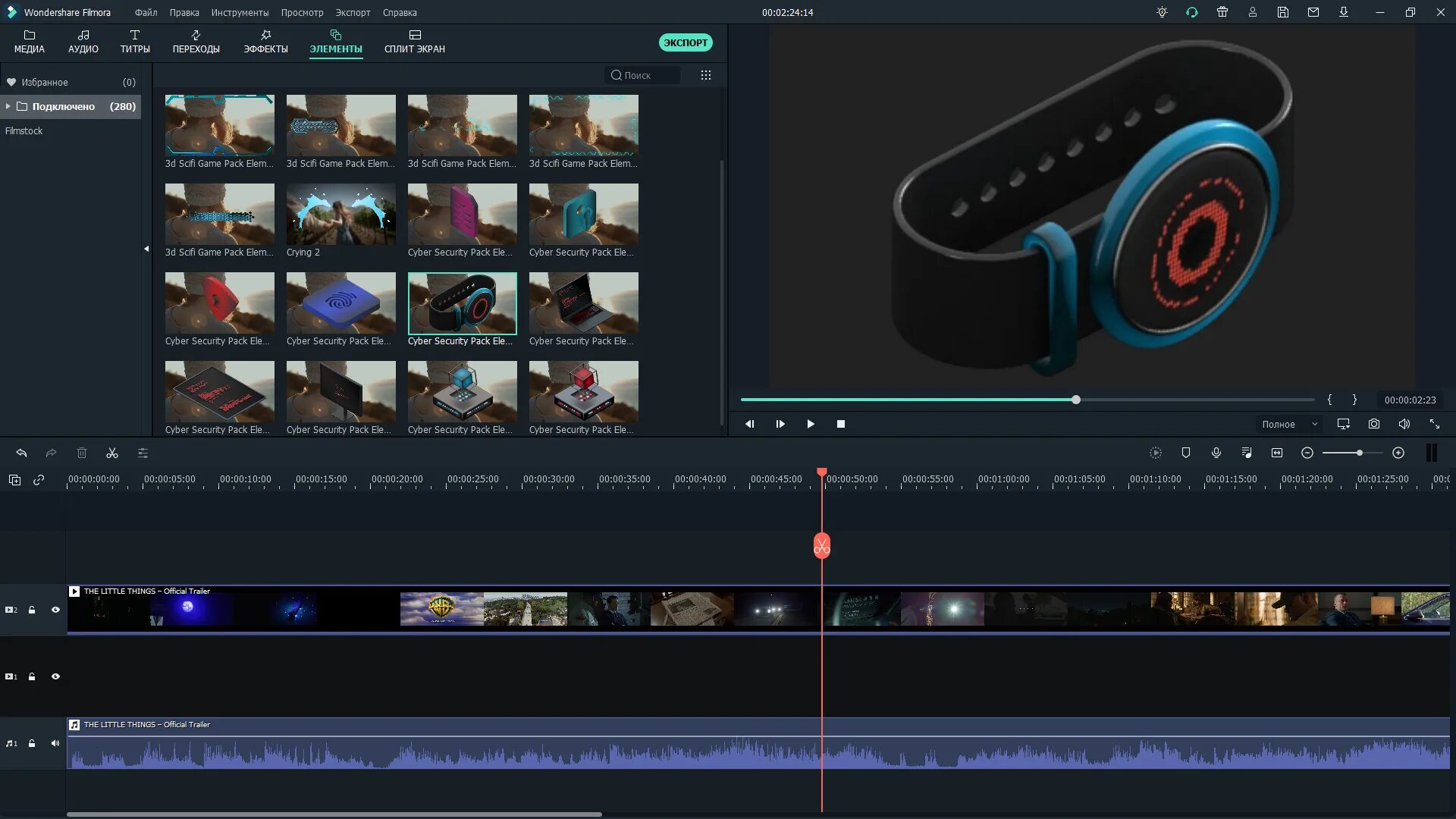Drag the timeline zoom slider
1456x819 pixels.
(x=1358, y=453)
